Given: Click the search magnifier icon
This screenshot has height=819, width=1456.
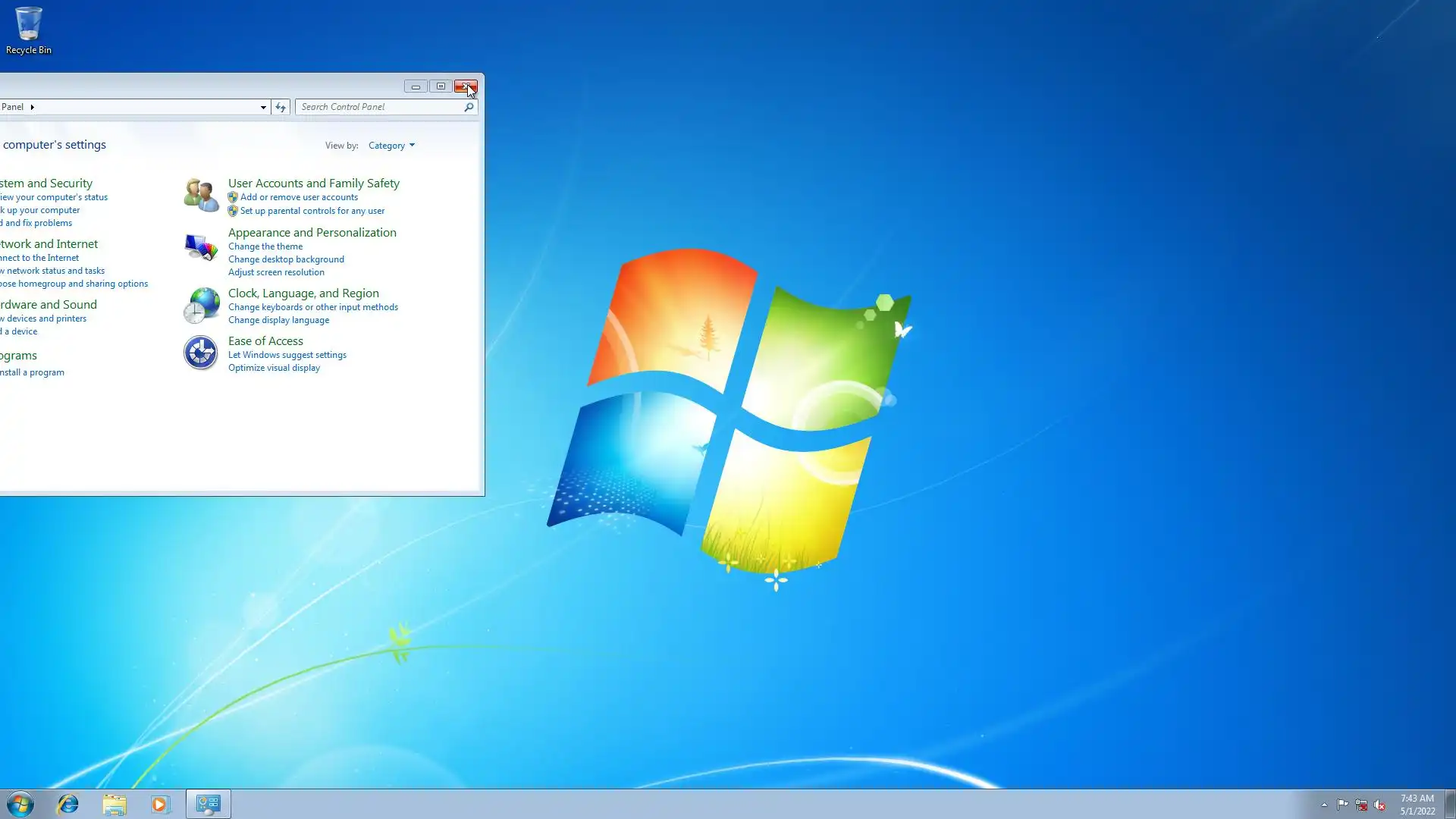Looking at the screenshot, I should pos(469,107).
